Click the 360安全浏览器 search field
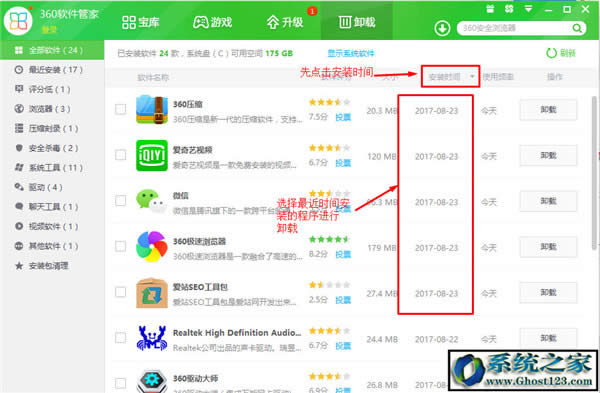The image size is (600, 393). (x=514, y=28)
